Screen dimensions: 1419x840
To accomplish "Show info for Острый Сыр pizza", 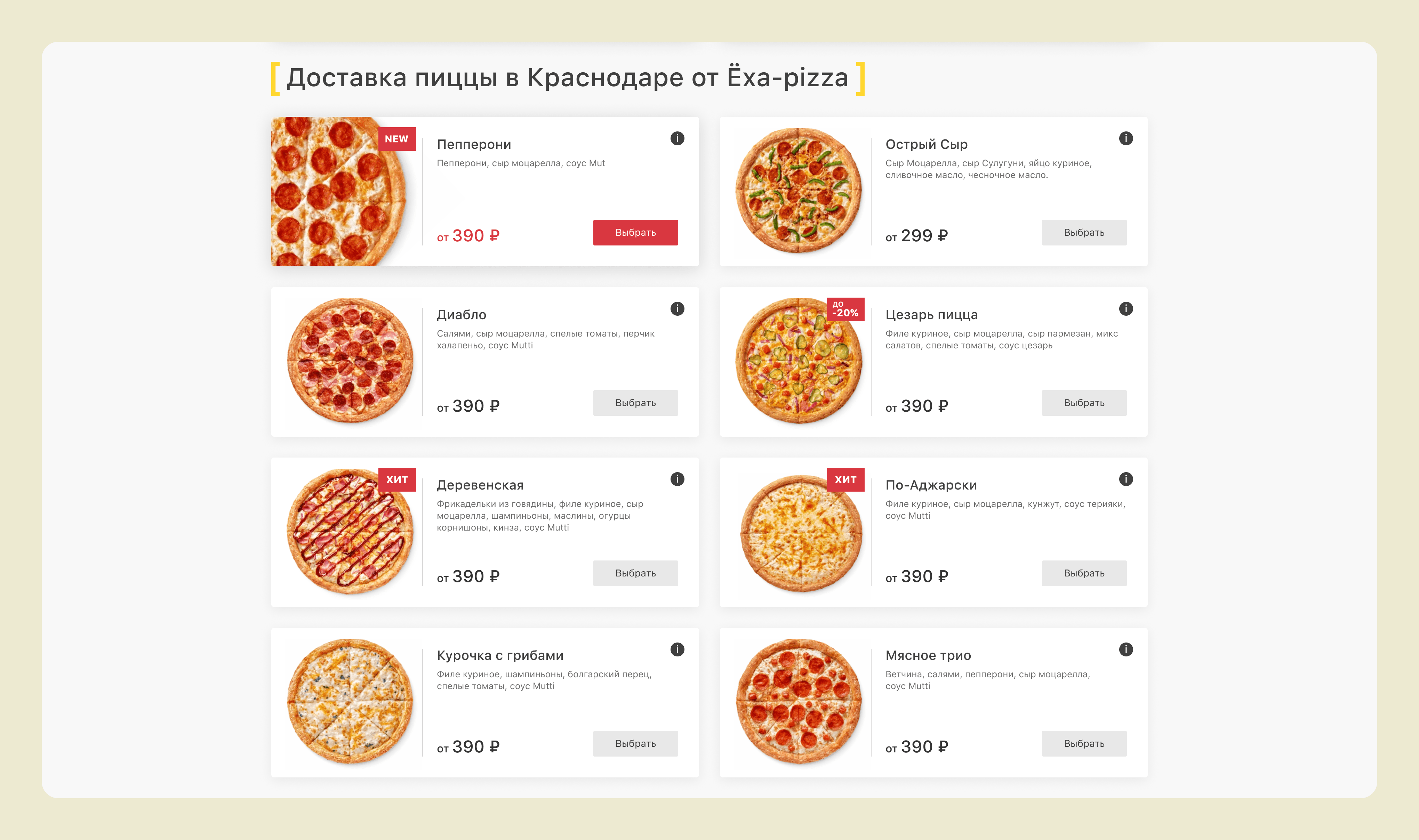I will [1126, 139].
